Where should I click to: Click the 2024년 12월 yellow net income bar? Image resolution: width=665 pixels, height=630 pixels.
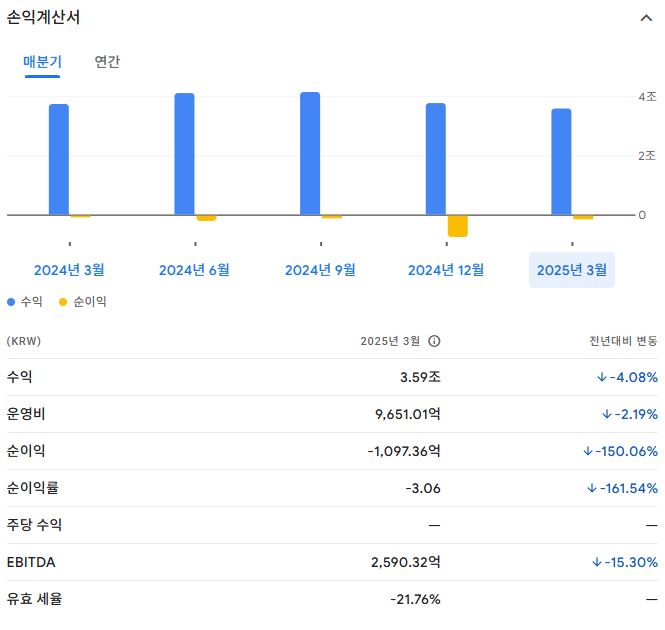[458, 226]
